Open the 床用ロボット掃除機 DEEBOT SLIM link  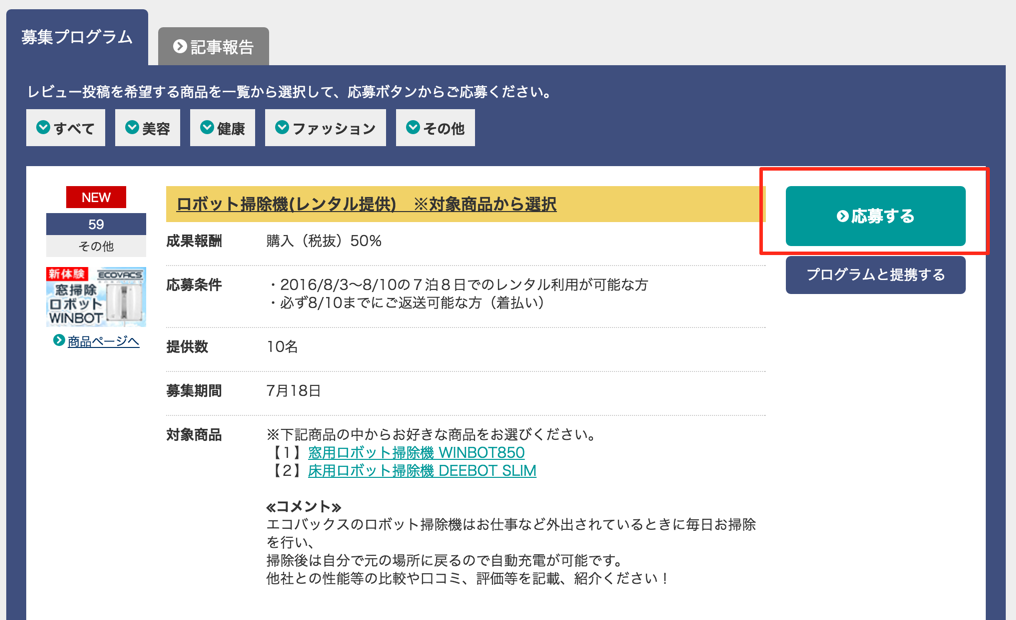422,471
